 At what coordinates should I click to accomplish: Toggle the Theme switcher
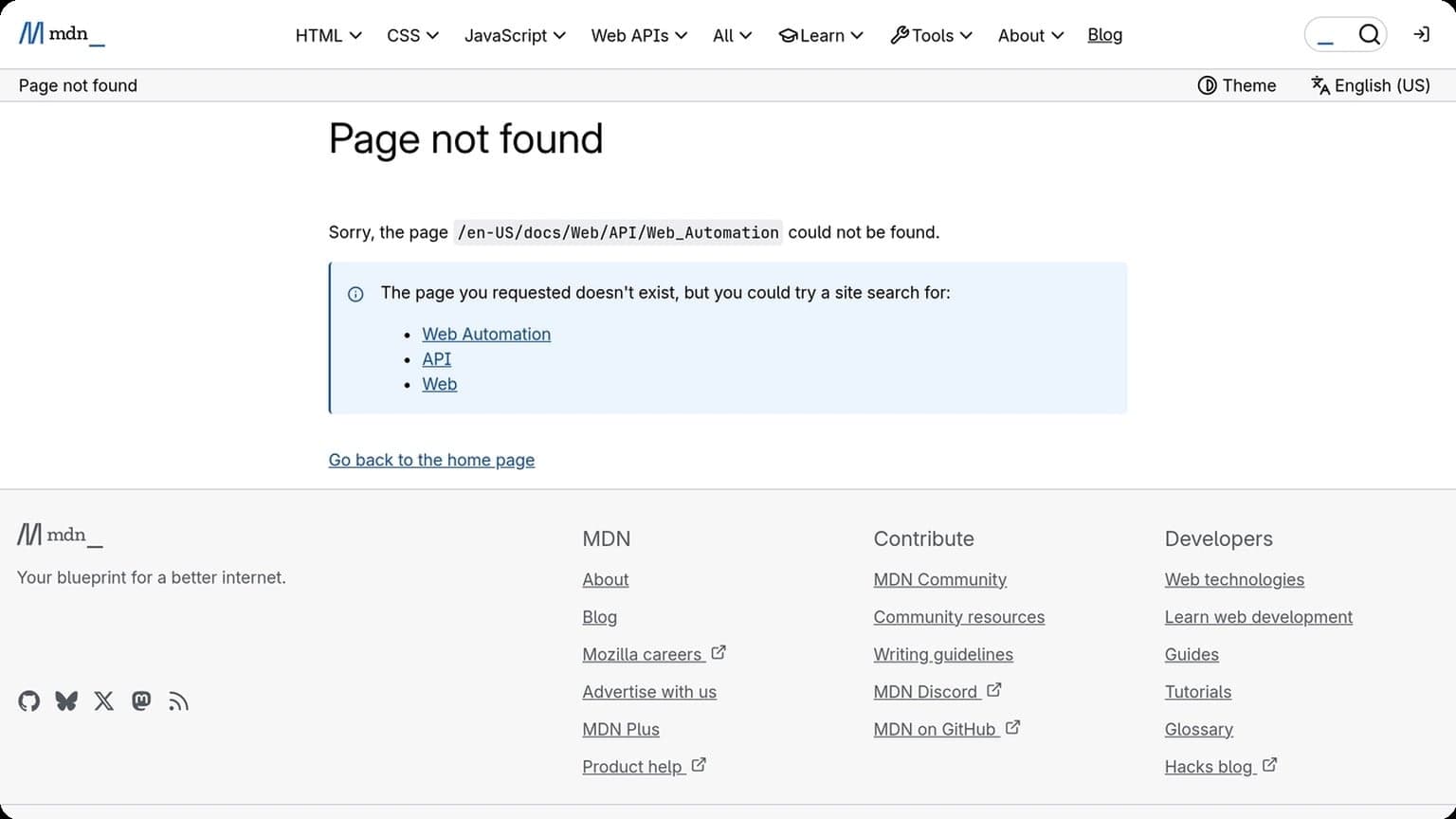point(1237,85)
